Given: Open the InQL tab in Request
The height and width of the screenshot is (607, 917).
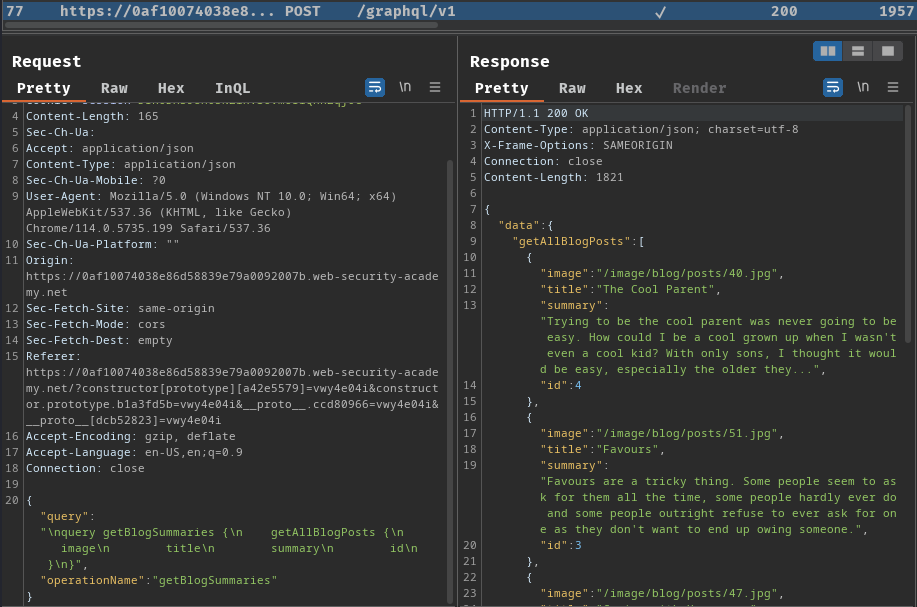Looking at the screenshot, I should (x=232, y=88).
